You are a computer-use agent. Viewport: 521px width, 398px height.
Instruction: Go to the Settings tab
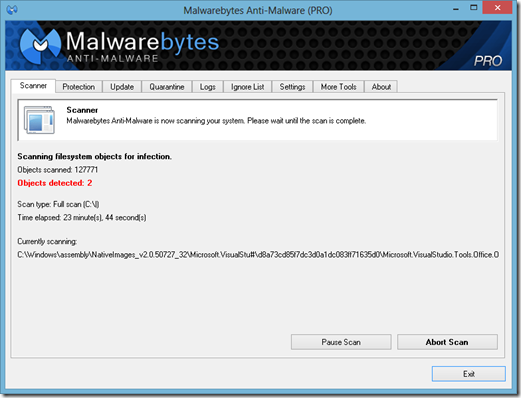click(x=292, y=87)
